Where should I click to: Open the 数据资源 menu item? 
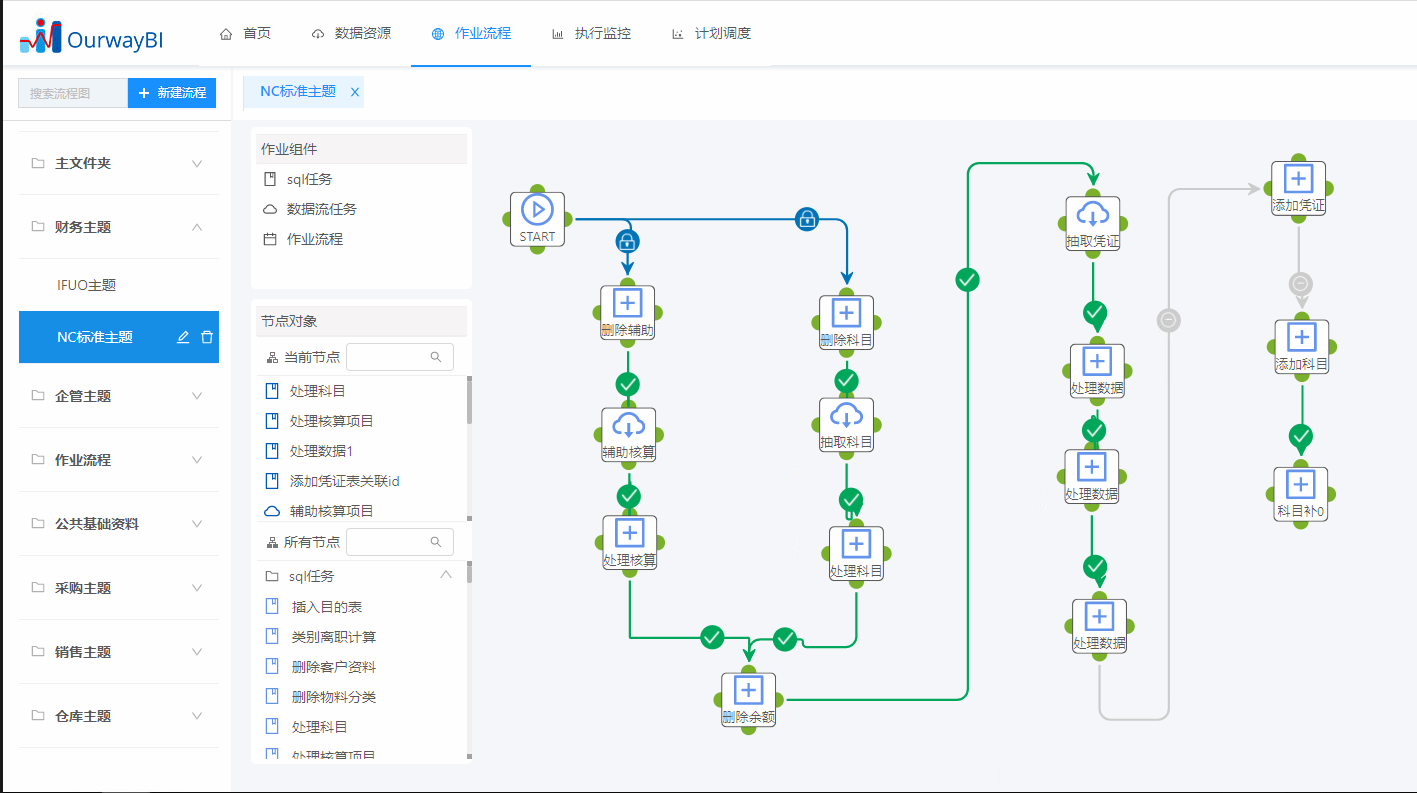point(362,32)
